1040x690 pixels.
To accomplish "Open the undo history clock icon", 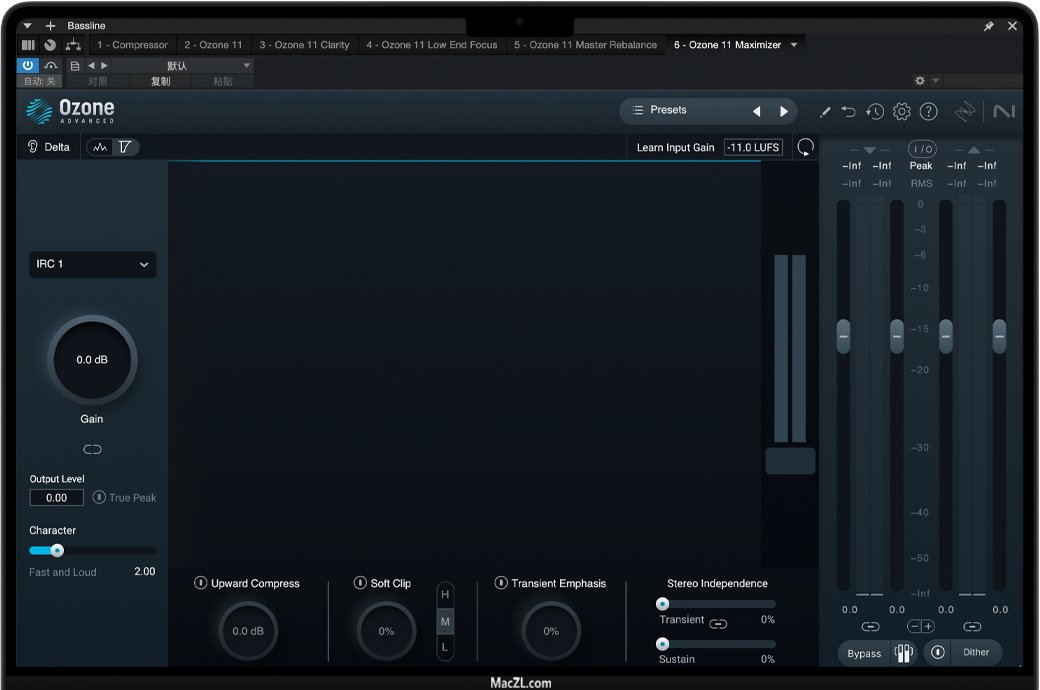I will 875,111.
